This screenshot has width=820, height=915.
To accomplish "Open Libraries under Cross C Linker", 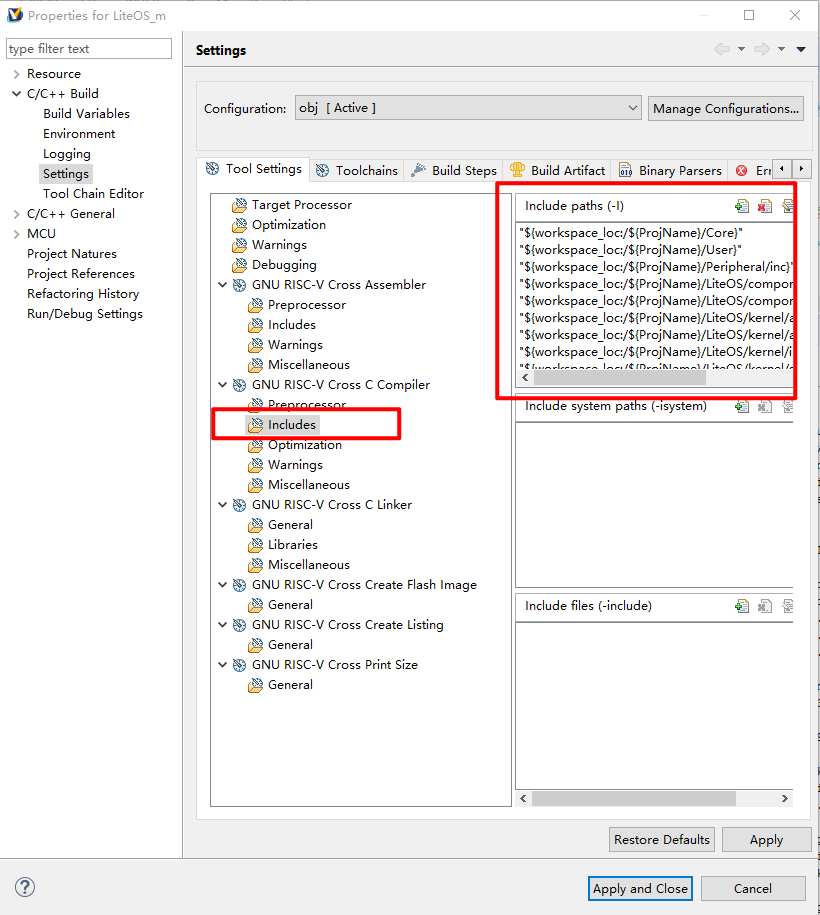I will (x=292, y=545).
